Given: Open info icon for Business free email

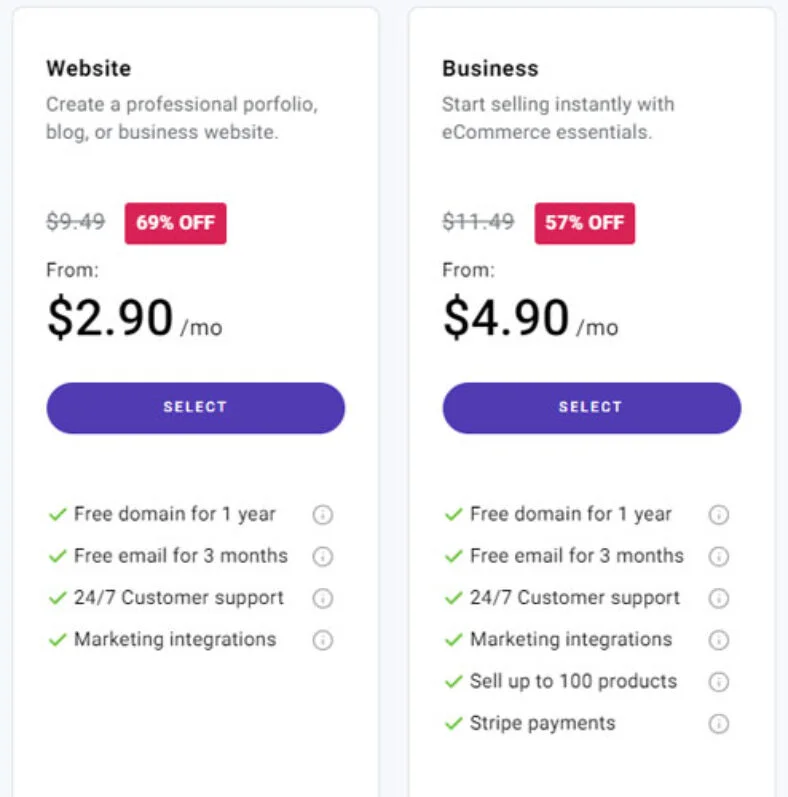Looking at the screenshot, I should (718, 556).
